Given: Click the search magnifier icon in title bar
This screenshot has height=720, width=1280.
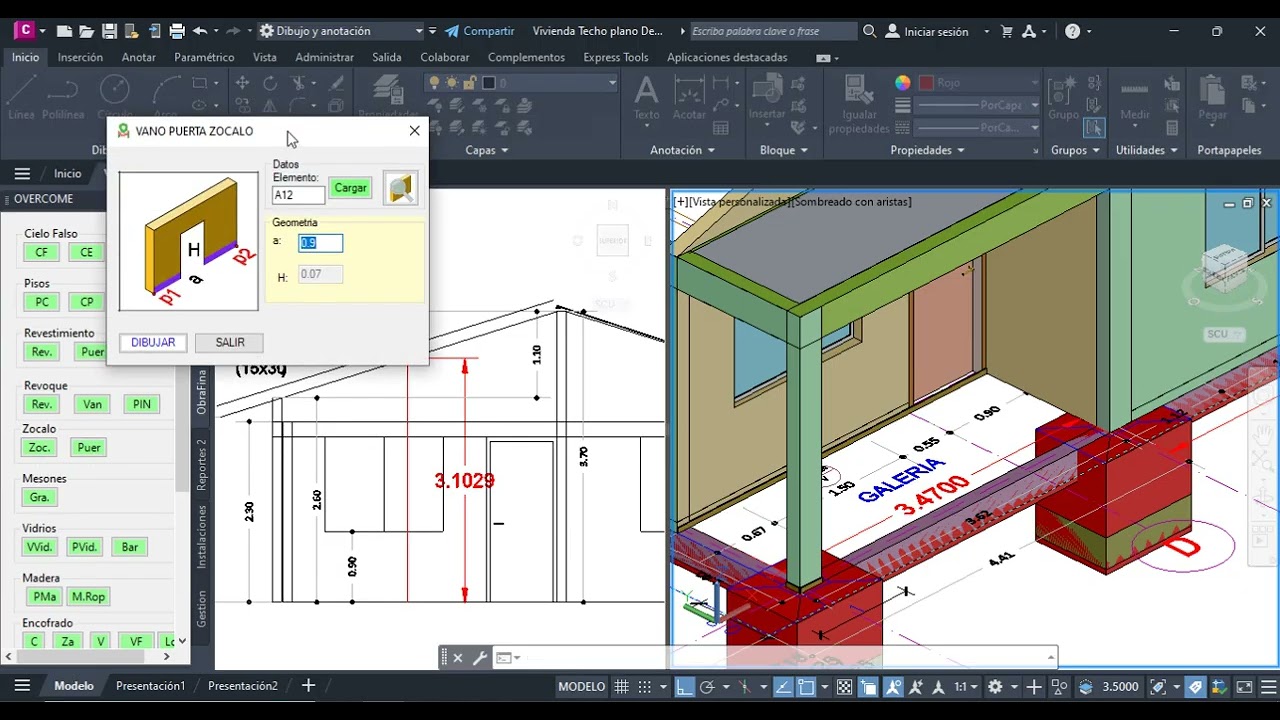Looking at the screenshot, I should point(869,31).
